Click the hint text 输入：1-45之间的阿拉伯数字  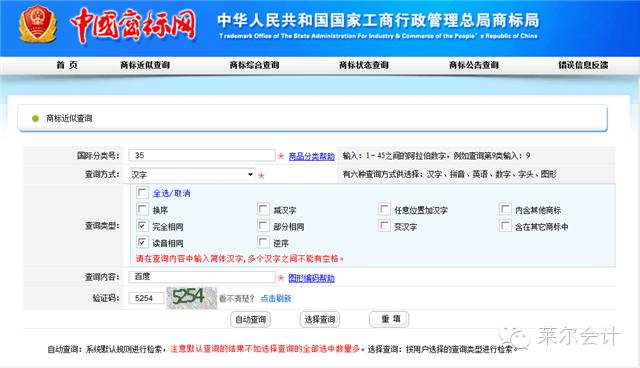pos(436,156)
